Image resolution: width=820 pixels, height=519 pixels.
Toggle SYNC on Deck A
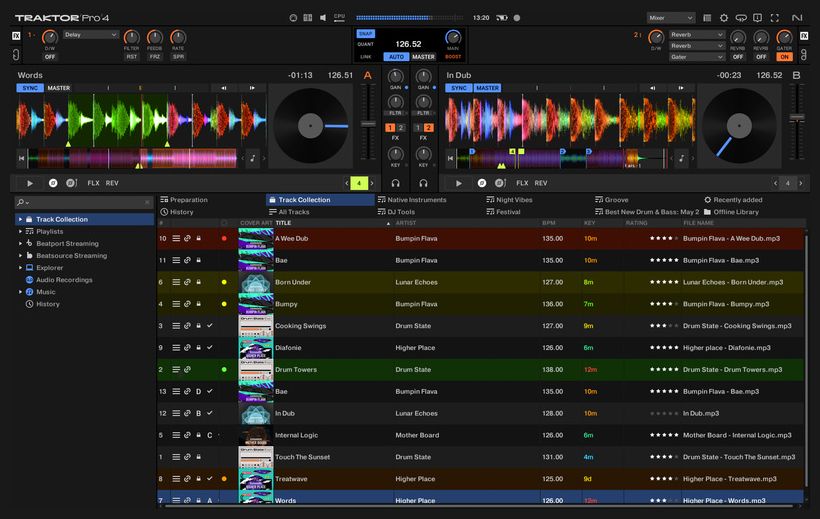tap(30, 88)
